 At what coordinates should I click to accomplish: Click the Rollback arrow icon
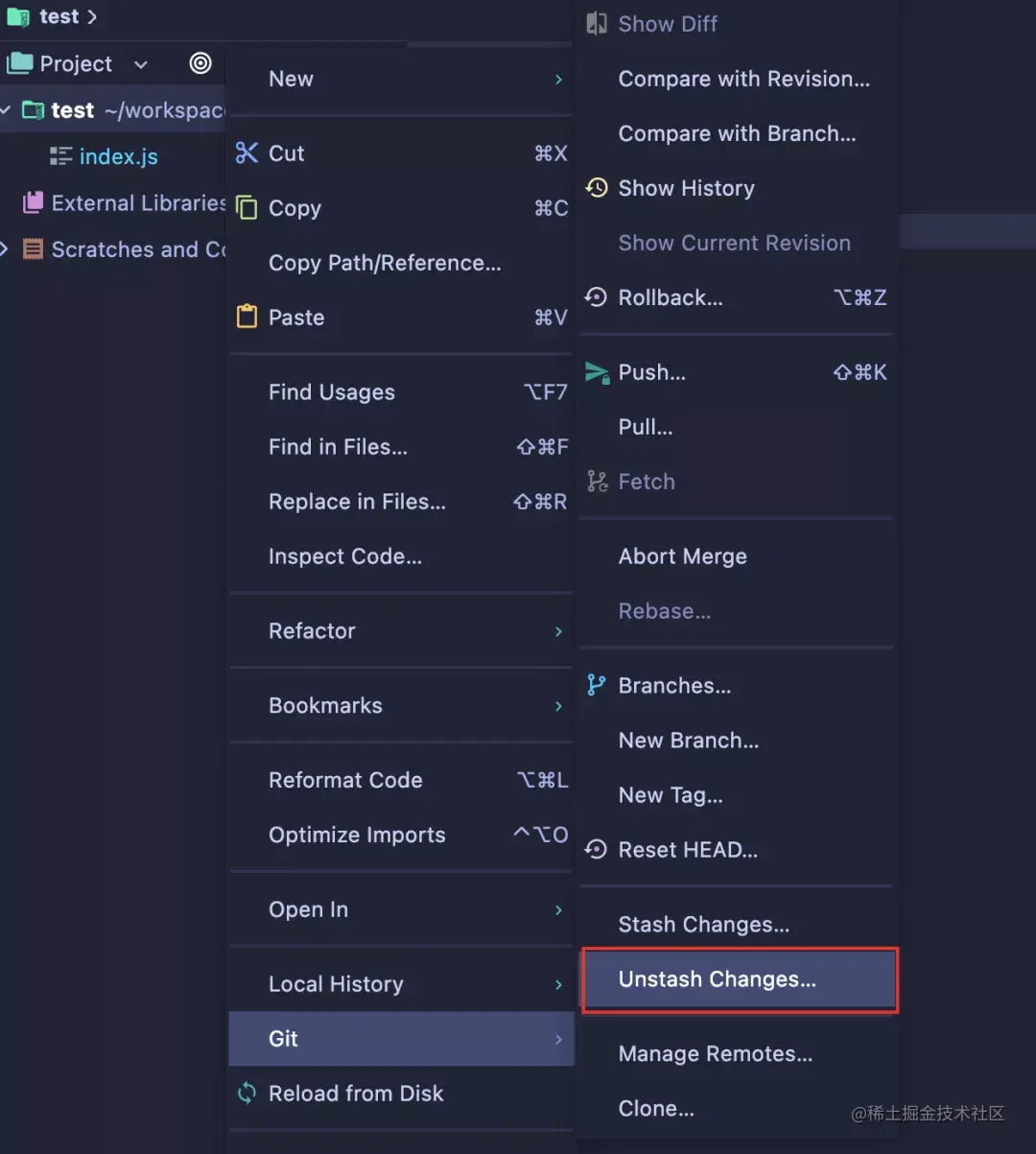597,297
